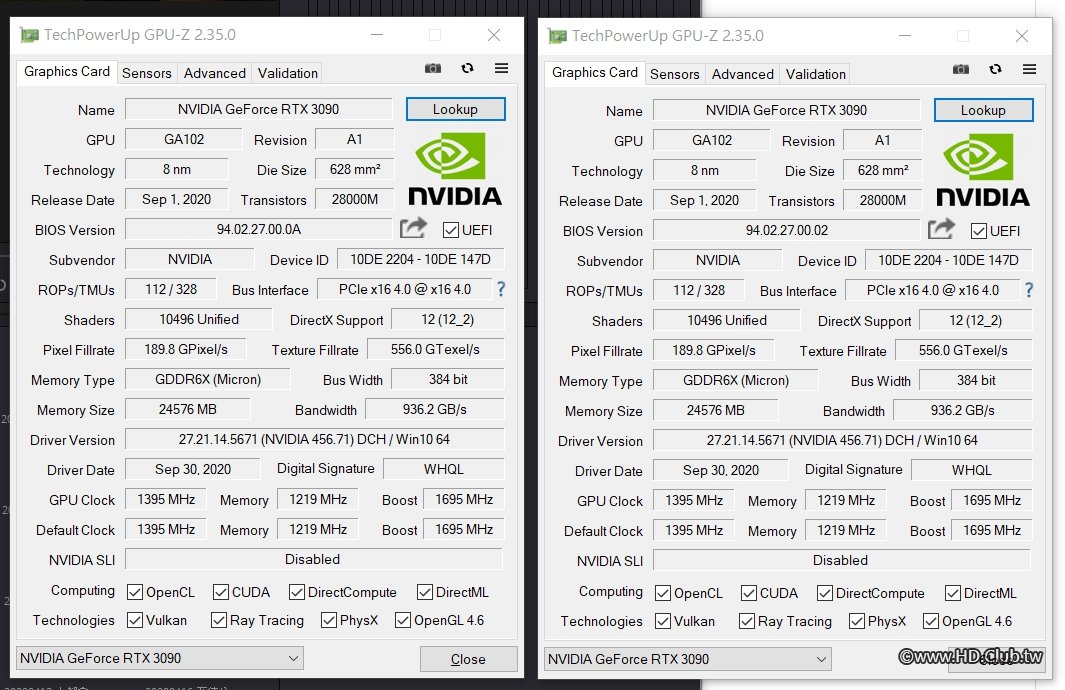Click screenshot camera icon in left GPU-Z window

click(433, 68)
